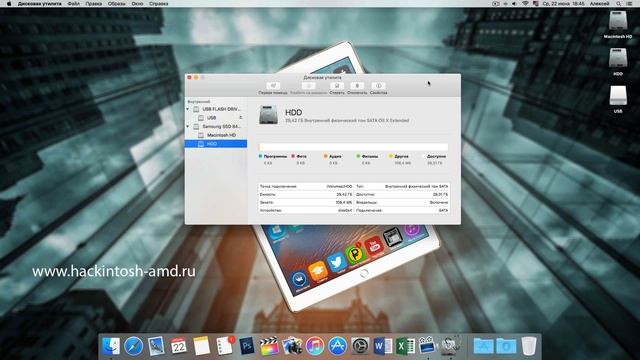This screenshot has height=360, width=640.
Task: Click the Доступно legend label
Action: [x=436, y=156]
